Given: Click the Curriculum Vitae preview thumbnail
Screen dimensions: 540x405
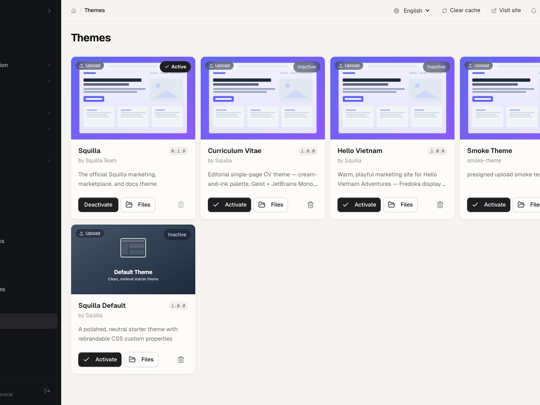Looking at the screenshot, I should [263, 98].
